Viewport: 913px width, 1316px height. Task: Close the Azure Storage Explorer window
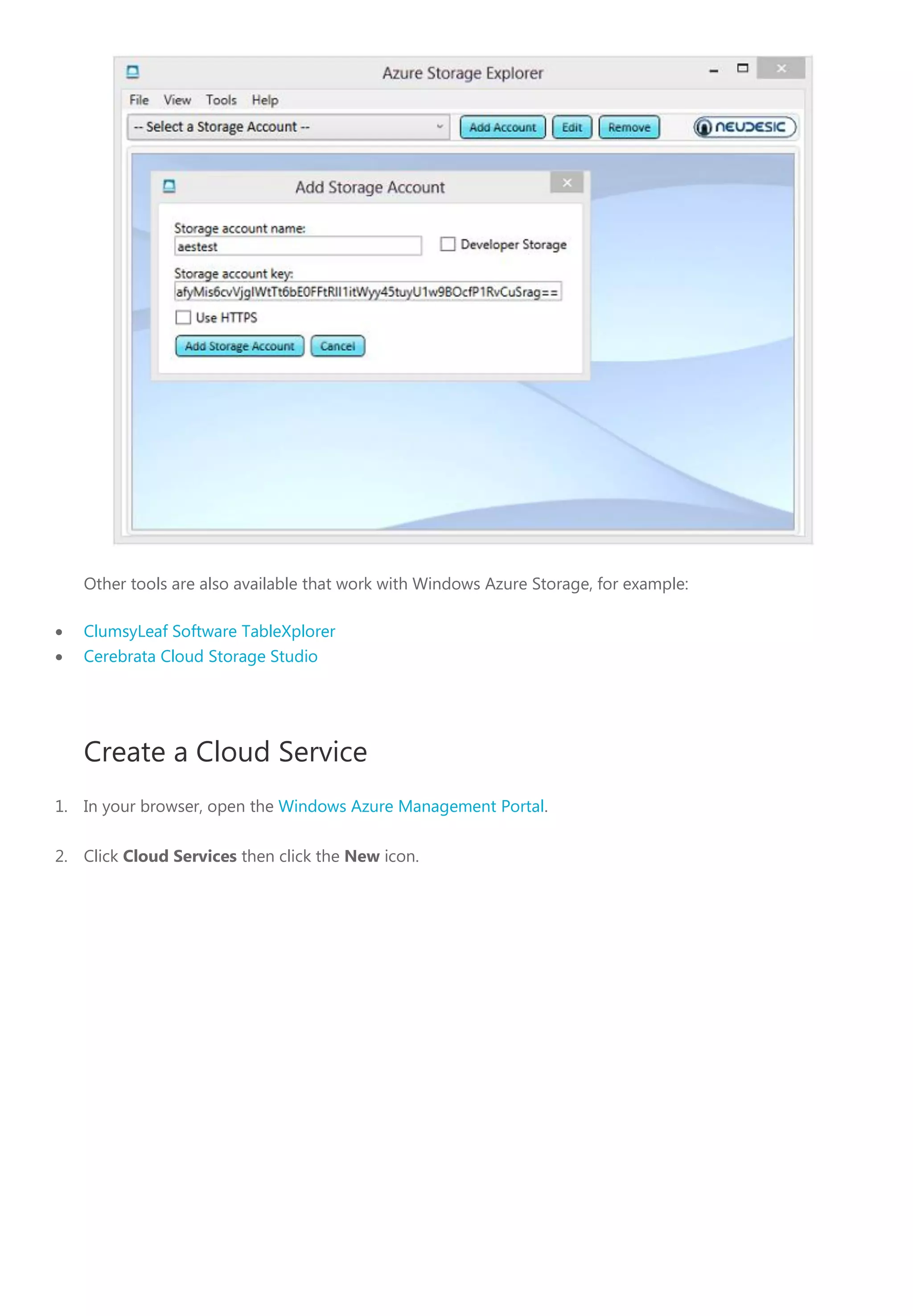tap(781, 68)
